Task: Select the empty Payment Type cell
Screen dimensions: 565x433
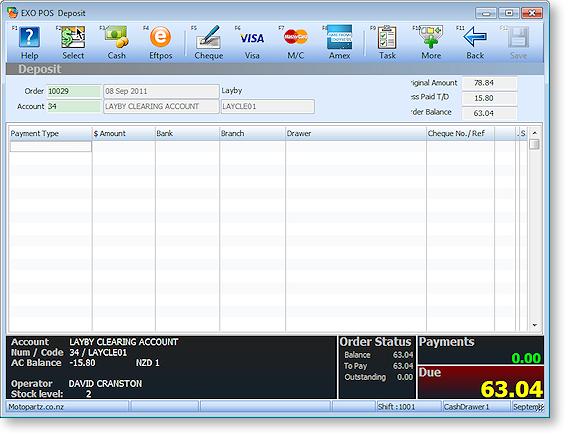Action: 50,146
